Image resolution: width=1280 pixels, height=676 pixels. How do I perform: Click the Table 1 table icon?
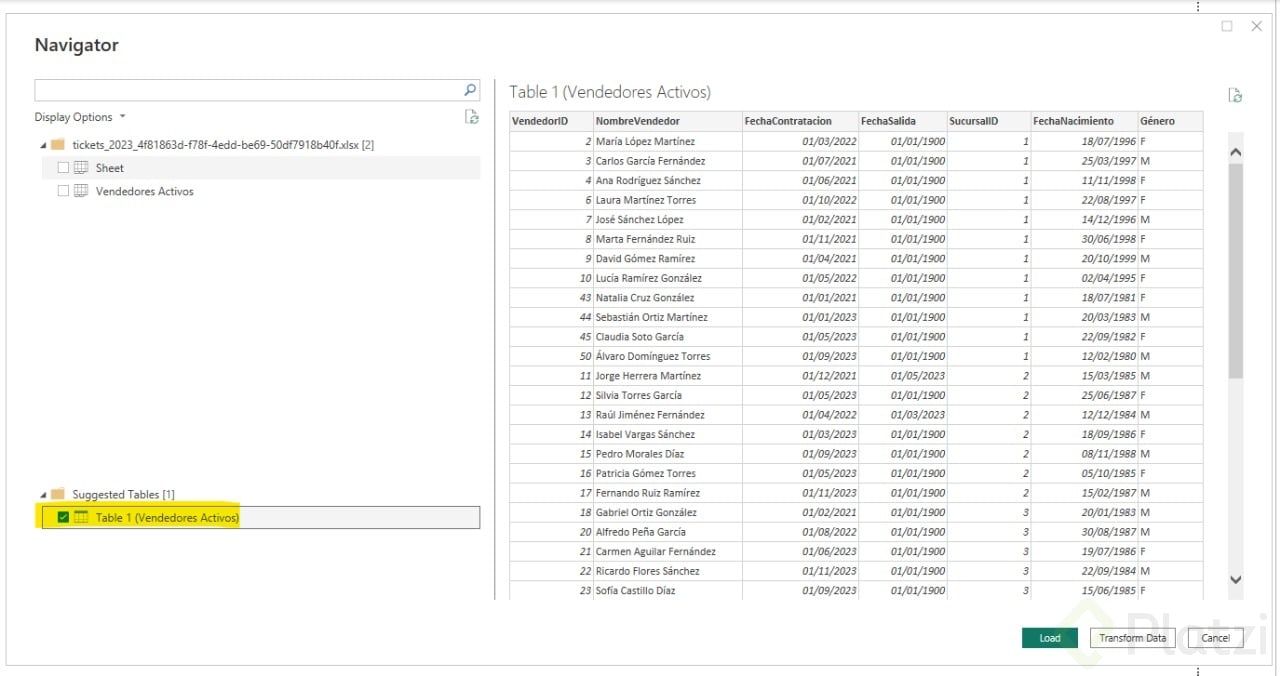point(81,517)
